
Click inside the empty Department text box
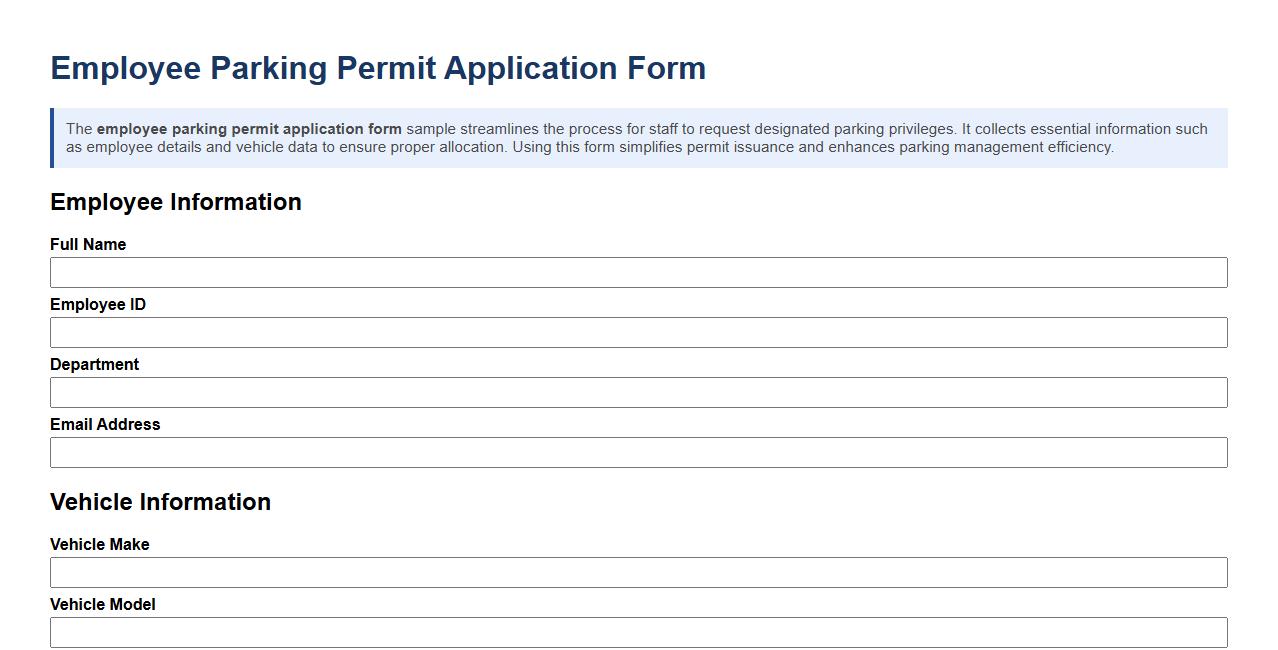pos(638,392)
